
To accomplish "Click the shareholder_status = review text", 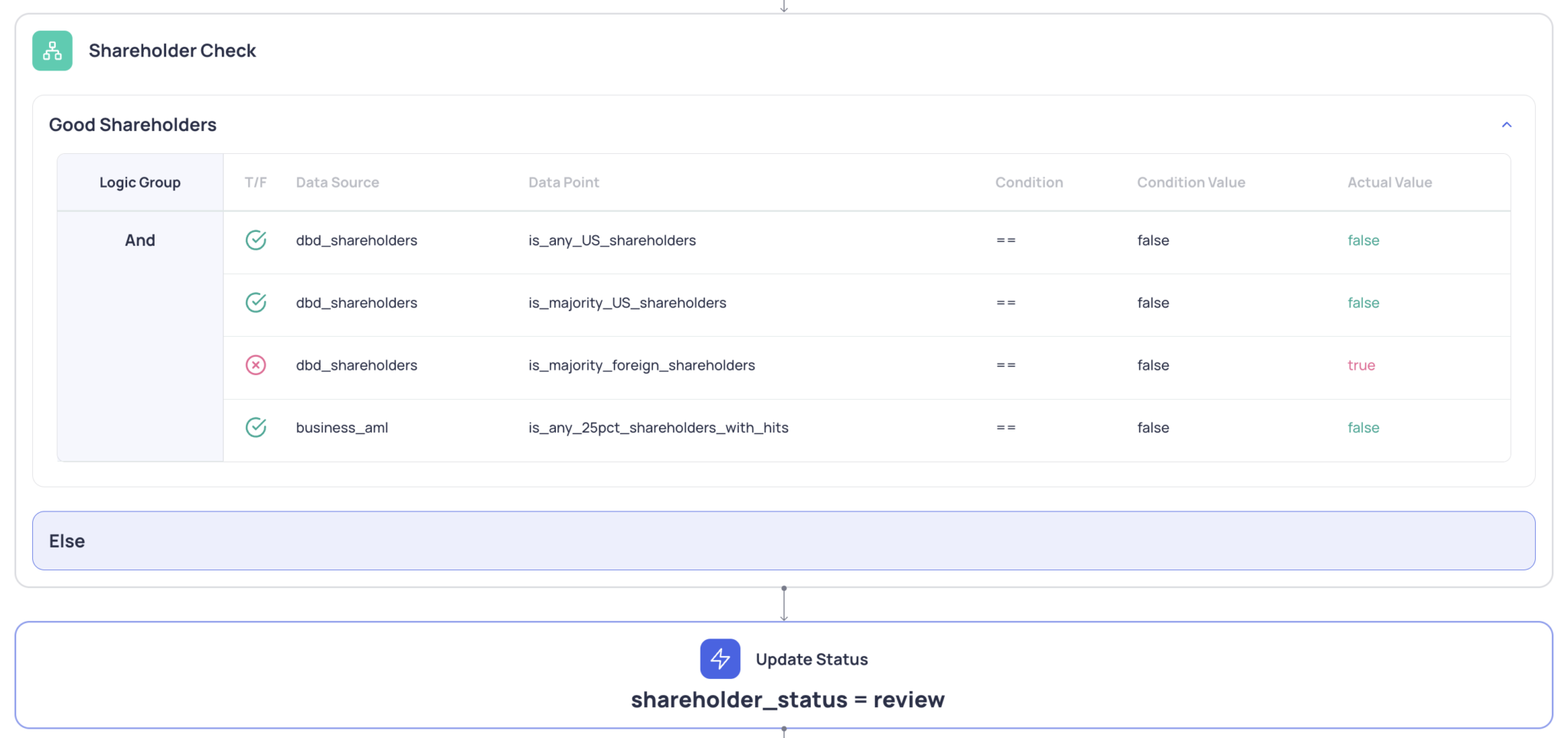I will 787,699.
